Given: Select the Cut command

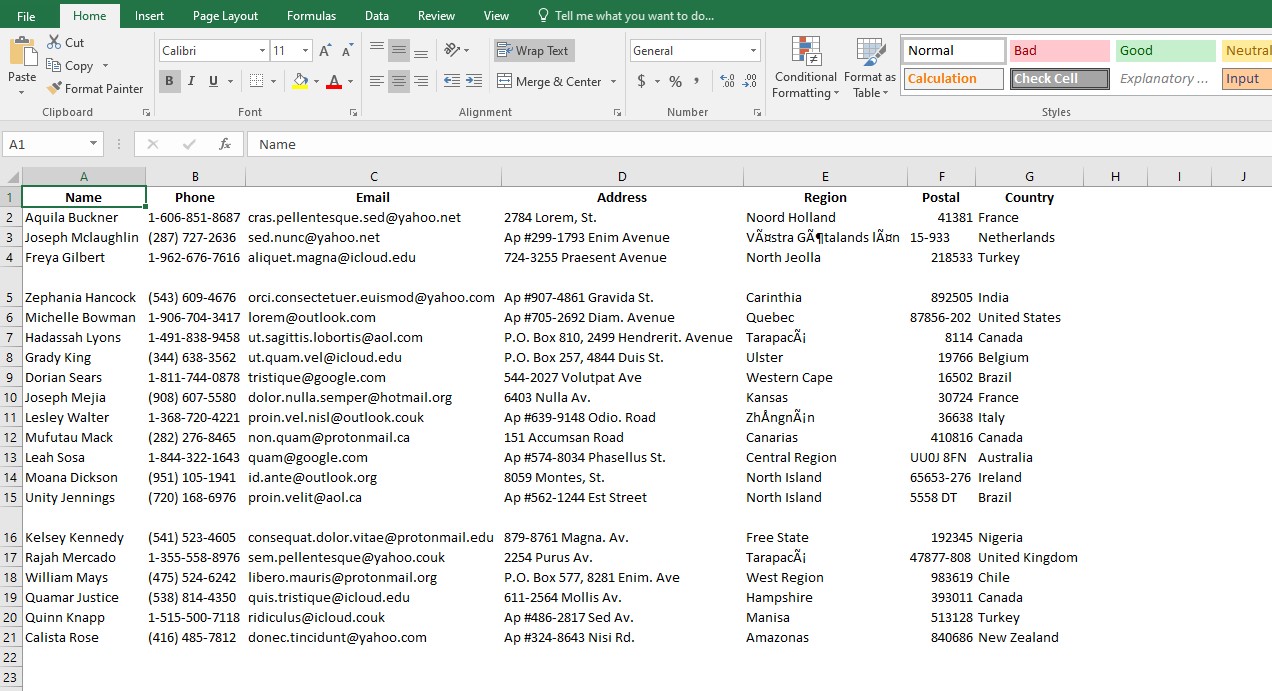Looking at the screenshot, I should click(x=66, y=42).
